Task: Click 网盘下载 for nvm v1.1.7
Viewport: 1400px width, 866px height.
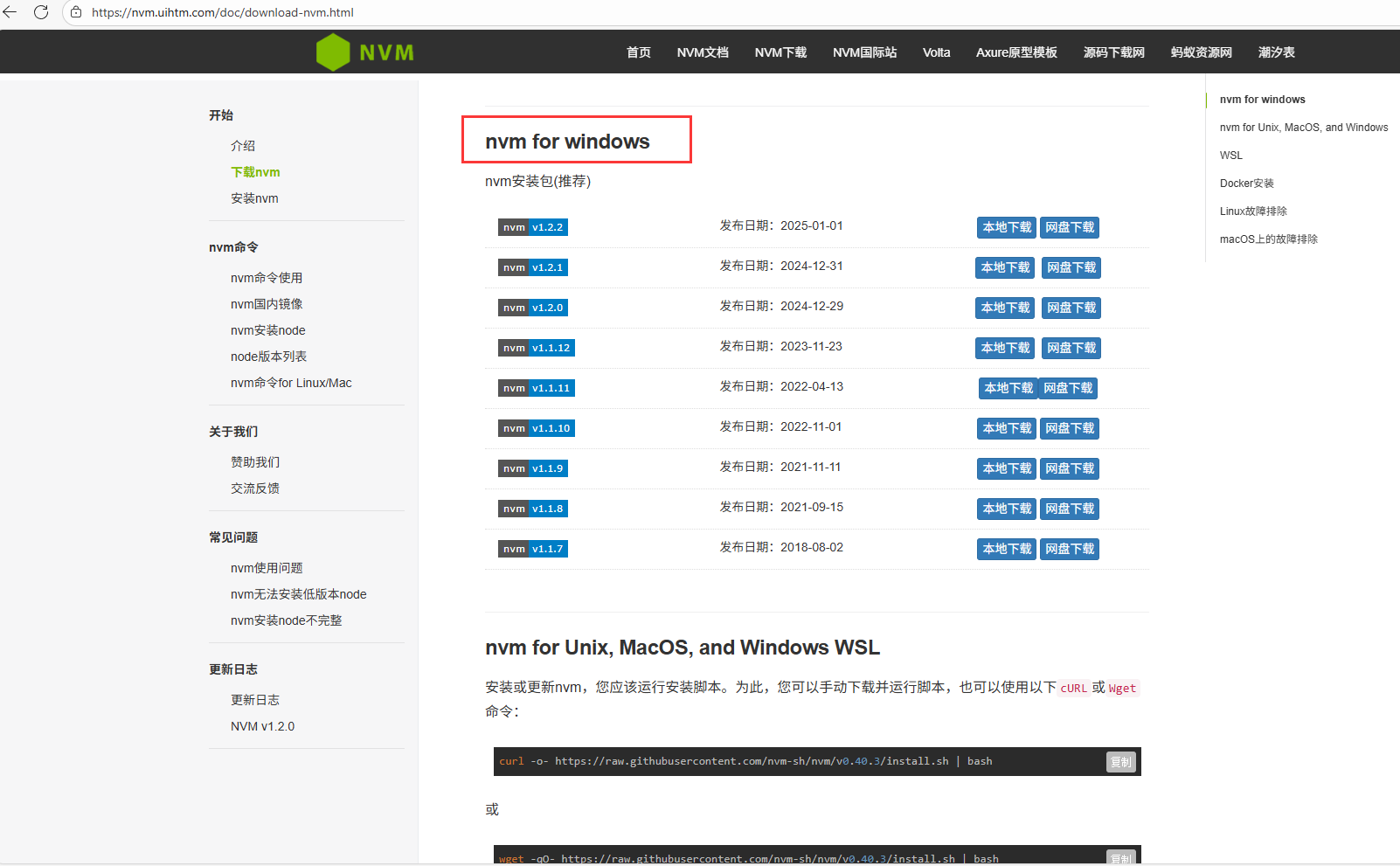Action: 1070,549
